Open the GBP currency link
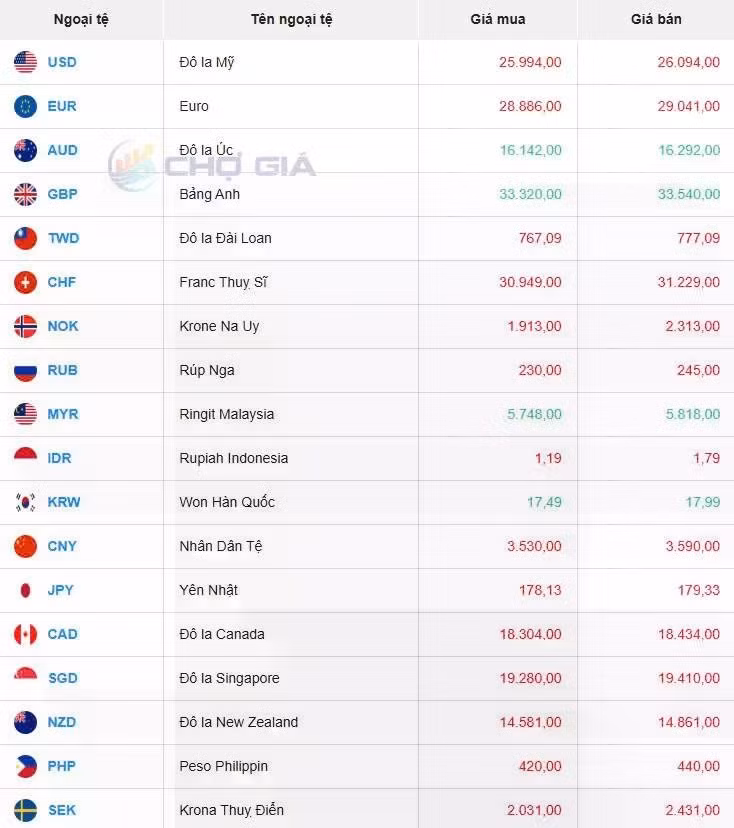Image resolution: width=734 pixels, height=828 pixels. pyautogui.click(x=62, y=194)
